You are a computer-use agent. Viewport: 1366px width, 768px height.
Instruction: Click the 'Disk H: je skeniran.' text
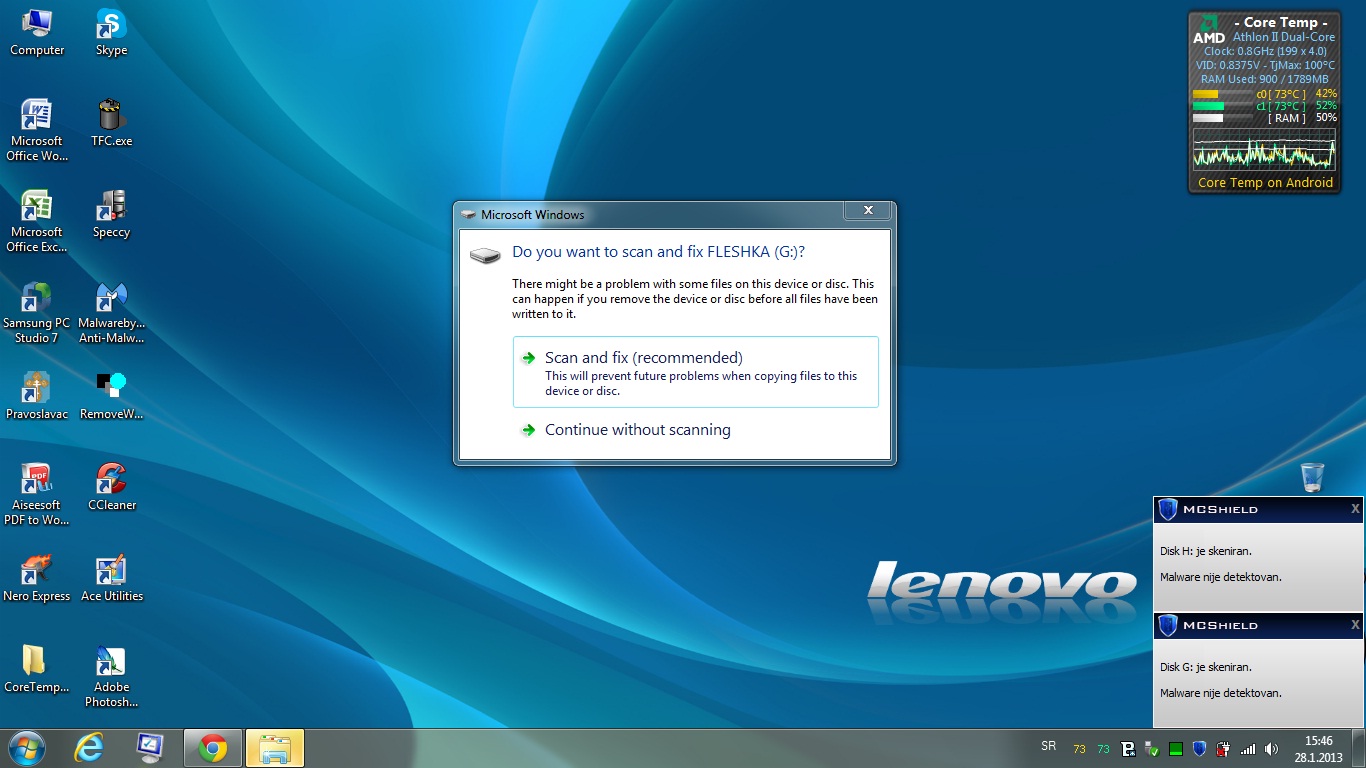pos(1206,551)
